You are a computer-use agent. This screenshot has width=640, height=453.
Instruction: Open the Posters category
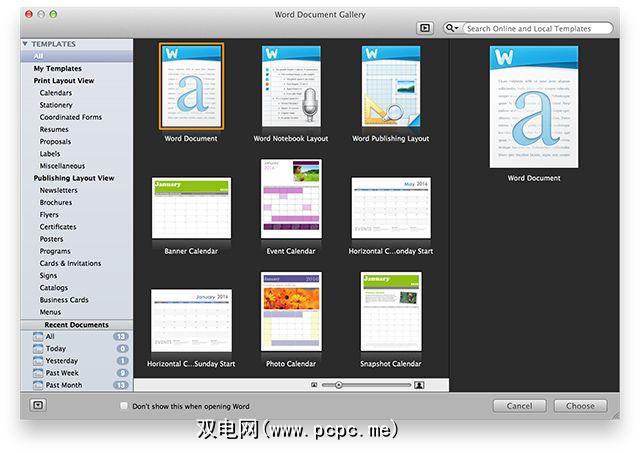[x=51, y=239]
